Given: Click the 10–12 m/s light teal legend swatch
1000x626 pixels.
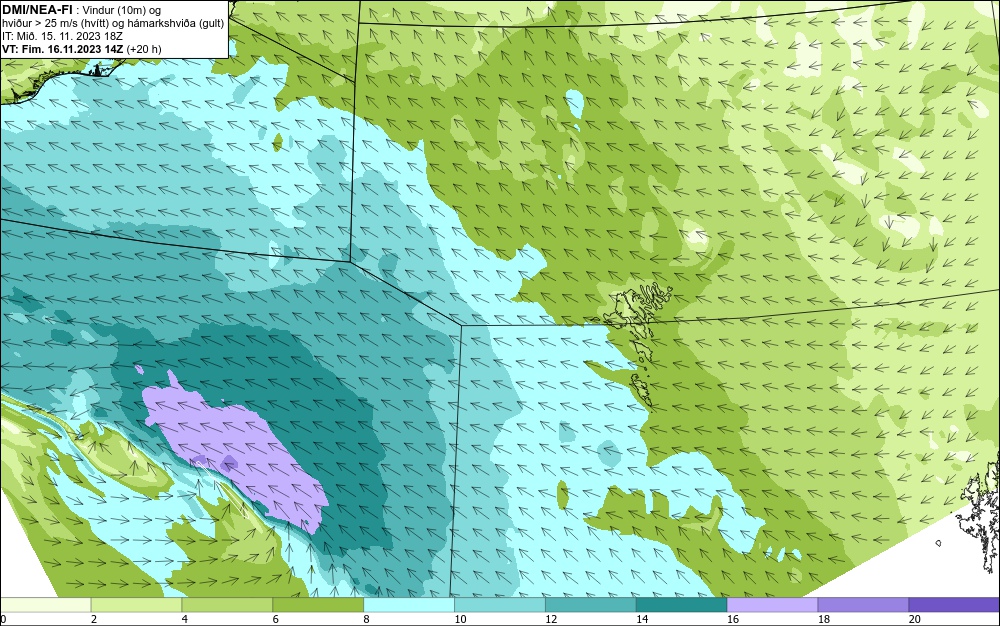Looking at the screenshot, I should [x=500, y=605].
